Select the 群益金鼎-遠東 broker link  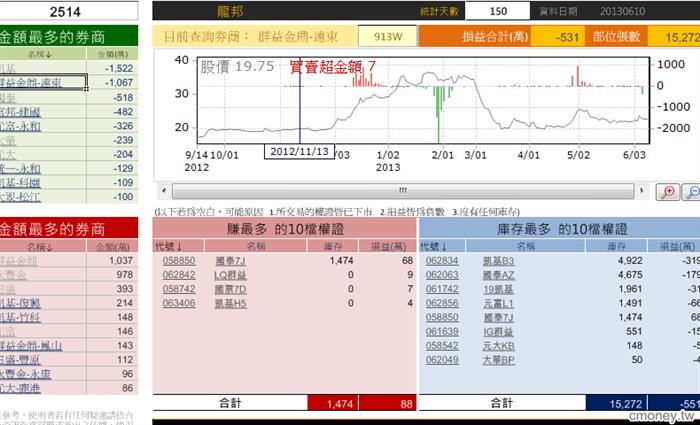coord(31,83)
